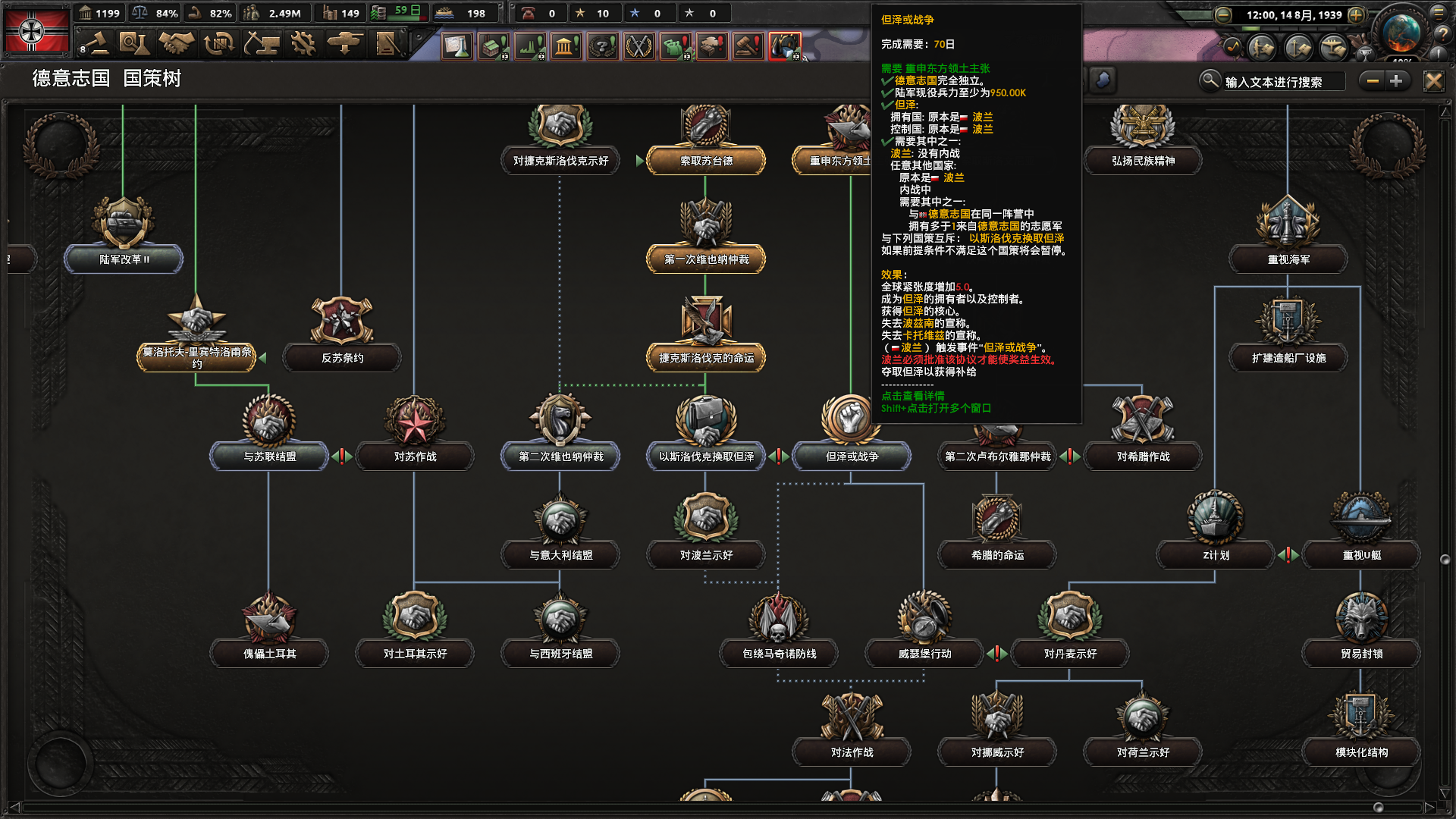The width and height of the screenshot is (1456, 819).
Task: Open the main menu hamburger button
Action: coord(1439,13)
